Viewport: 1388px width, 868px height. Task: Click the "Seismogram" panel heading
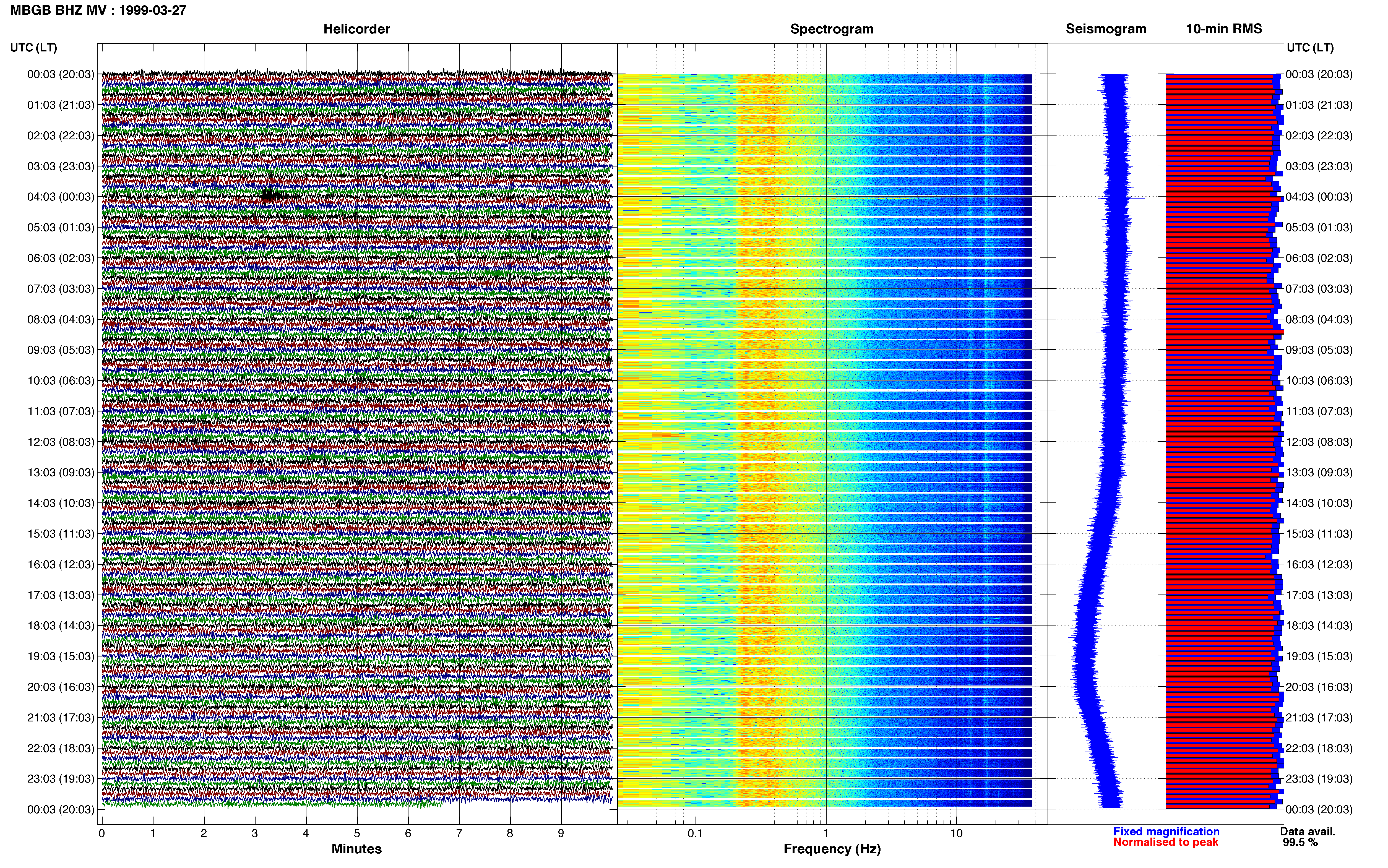click(x=1106, y=29)
